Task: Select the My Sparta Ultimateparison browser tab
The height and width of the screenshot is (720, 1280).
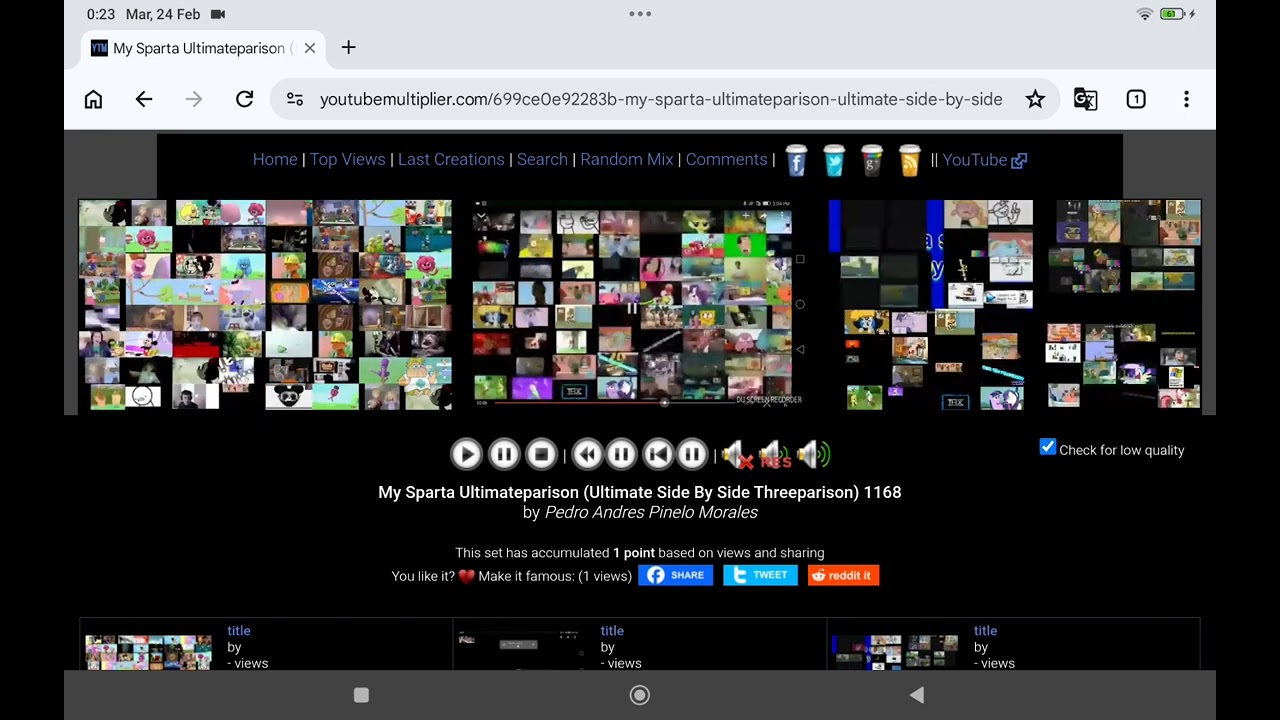Action: coord(203,48)
